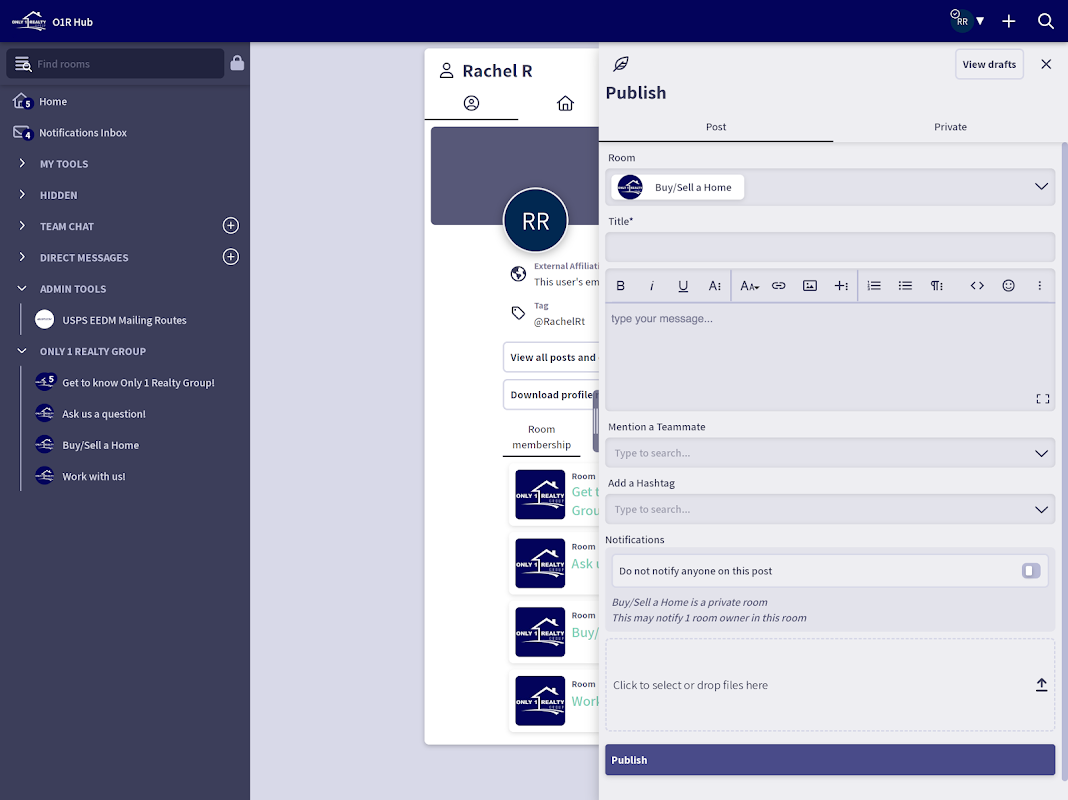Click the Download profile button
Viewport: 1068px width, 800px height.
point(552,395)
